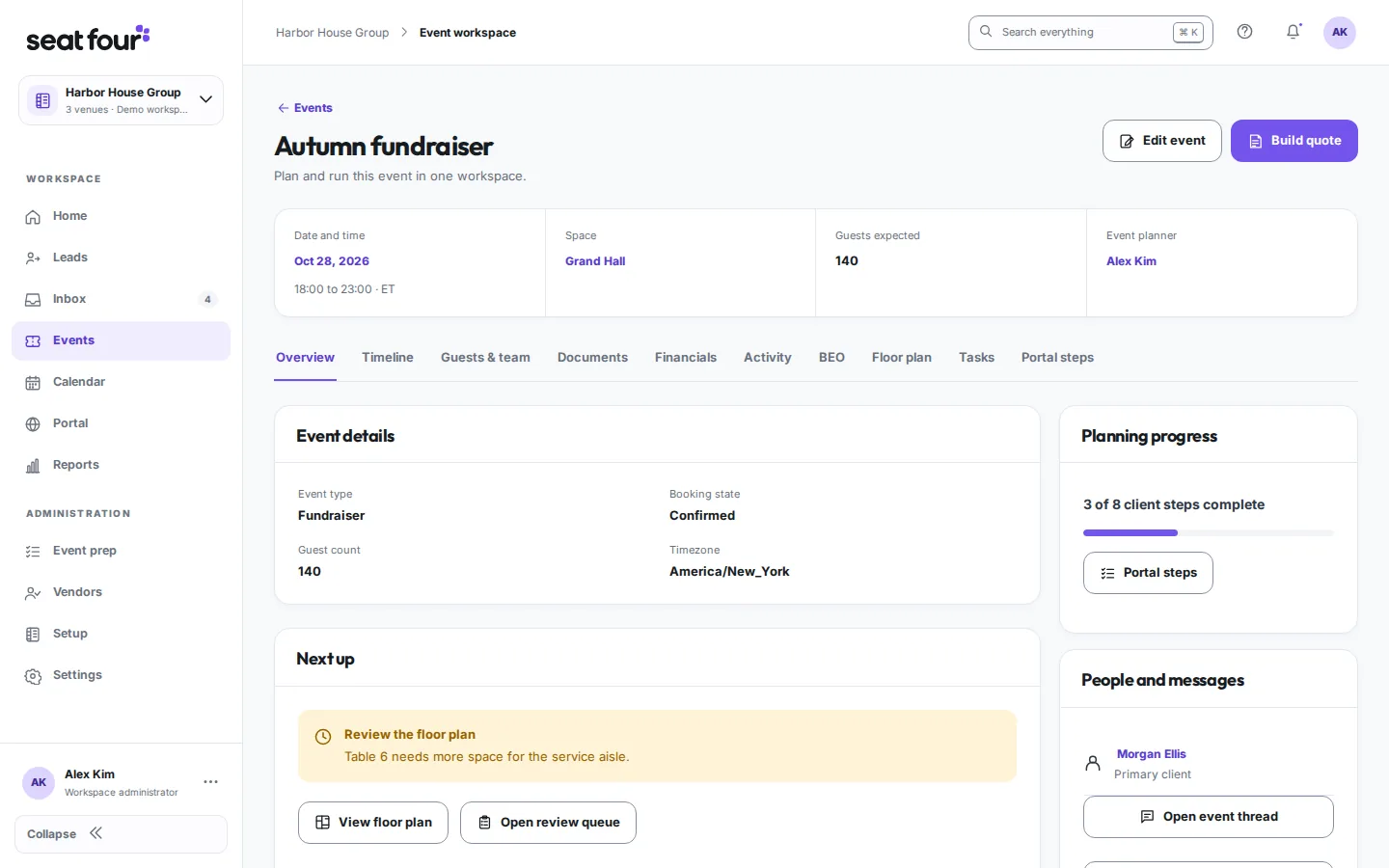Open the help question-mark icon
The height and width of the screenshot is (868, 1389).
pos(1244,32)
